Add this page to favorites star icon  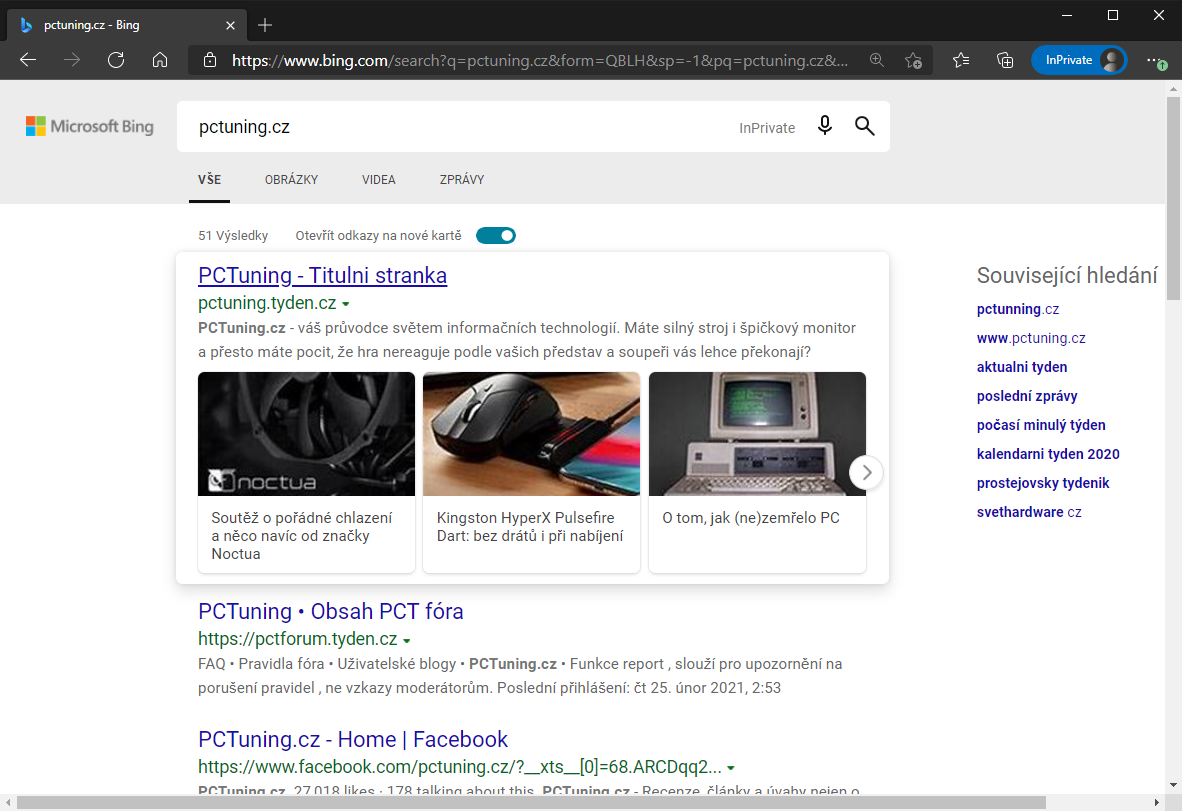[913, 60]
